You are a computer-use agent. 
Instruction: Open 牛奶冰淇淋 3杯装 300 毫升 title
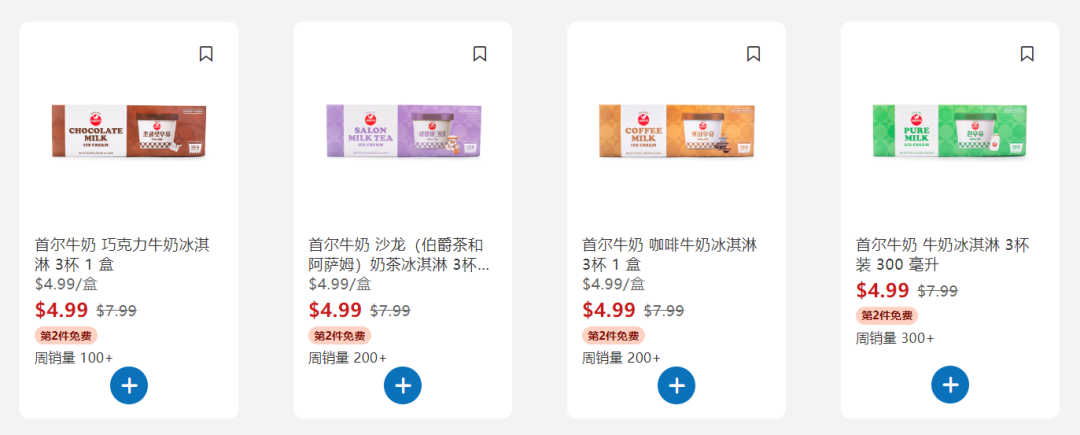pyautogui.click(x=942, y=254)
